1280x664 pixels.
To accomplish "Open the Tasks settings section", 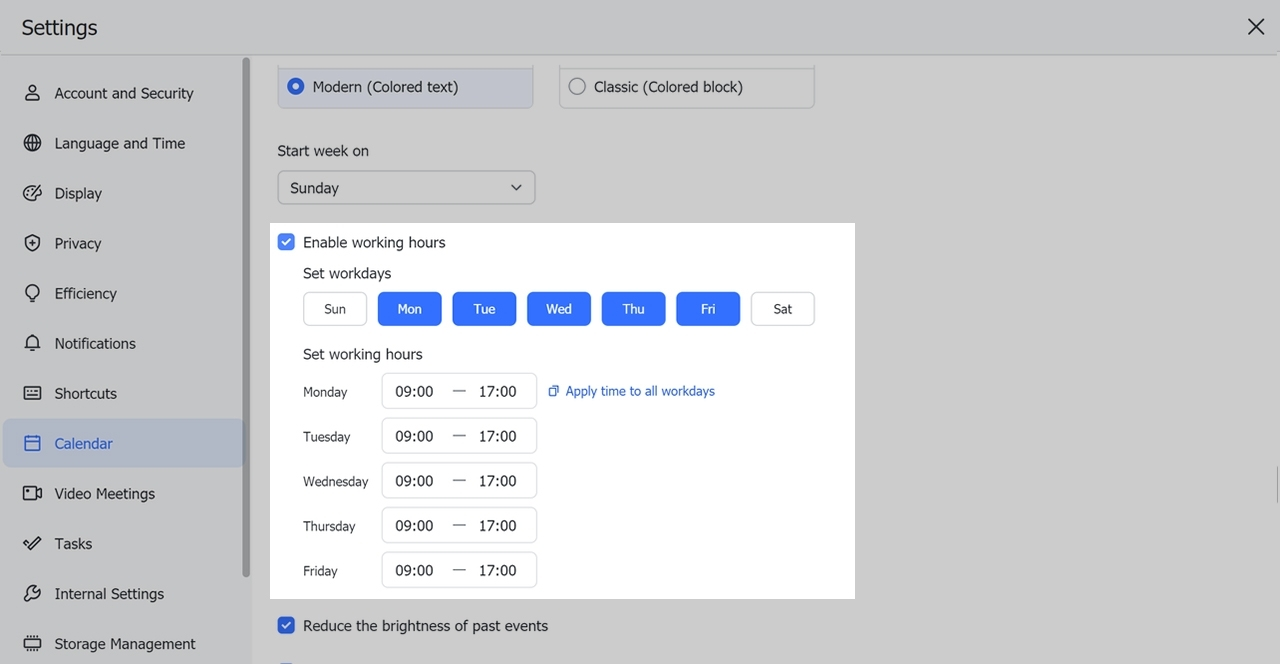I will tap(73, 544).
